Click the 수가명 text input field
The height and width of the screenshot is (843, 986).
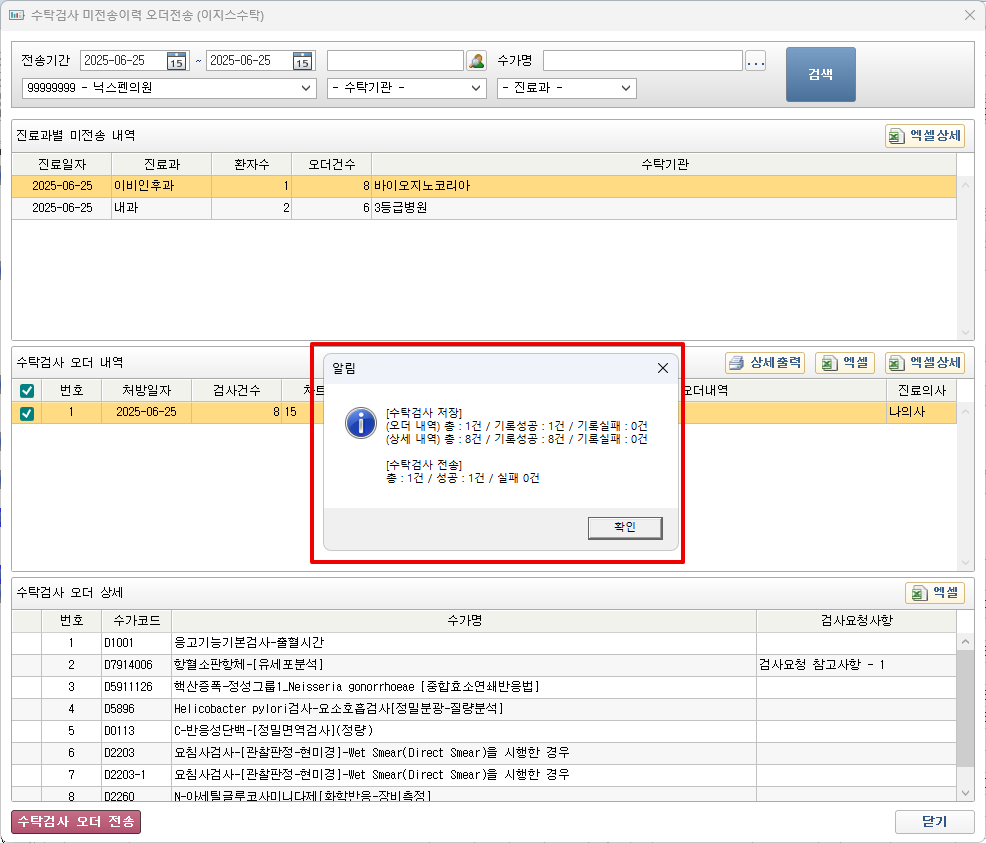pos(642,61)
